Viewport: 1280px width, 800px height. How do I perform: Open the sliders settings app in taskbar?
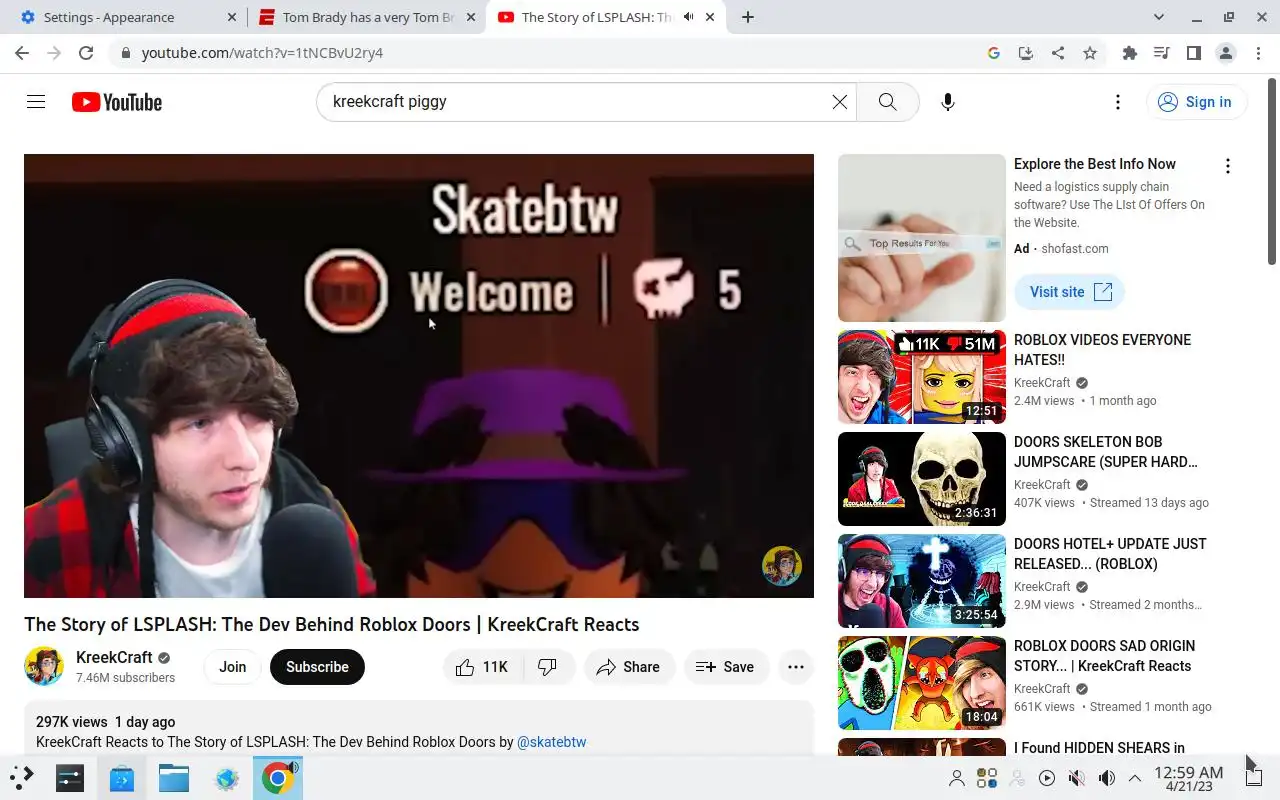[70, 778]
